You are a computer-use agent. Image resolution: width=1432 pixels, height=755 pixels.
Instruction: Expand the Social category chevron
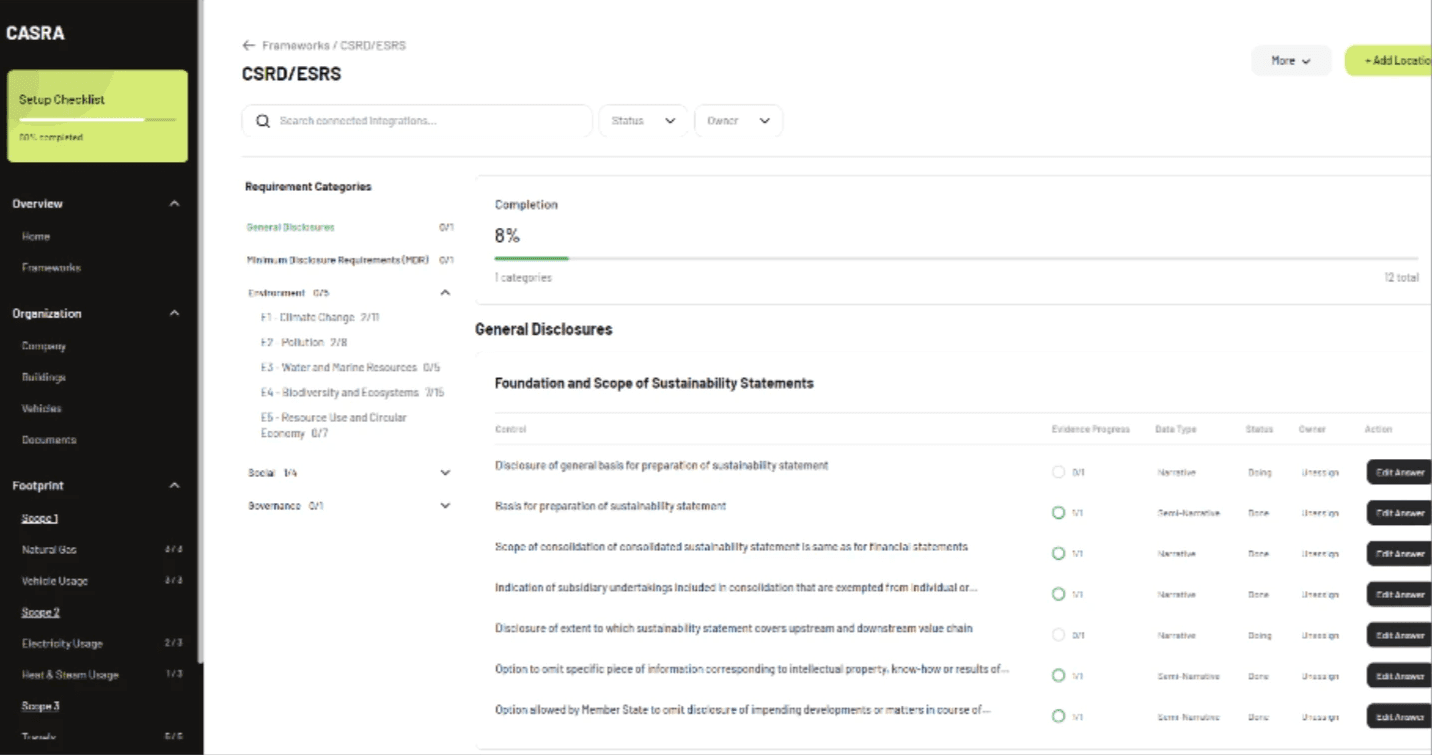coord(445,473)
